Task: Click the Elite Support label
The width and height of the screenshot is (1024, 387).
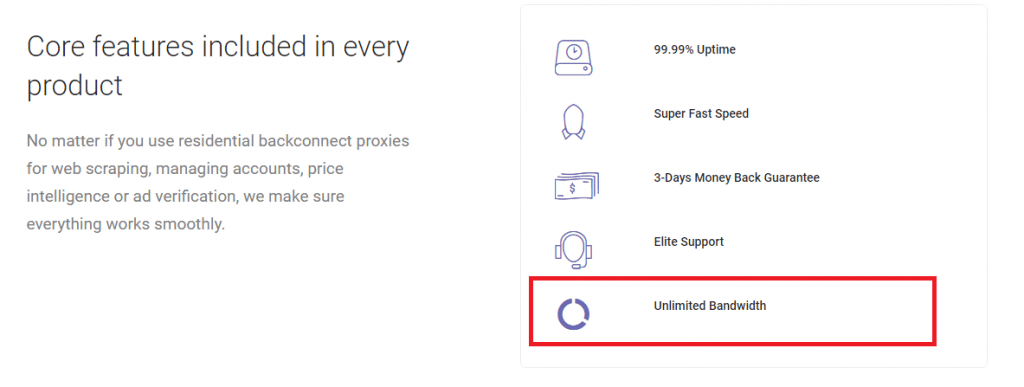Action: pos(688,241)
